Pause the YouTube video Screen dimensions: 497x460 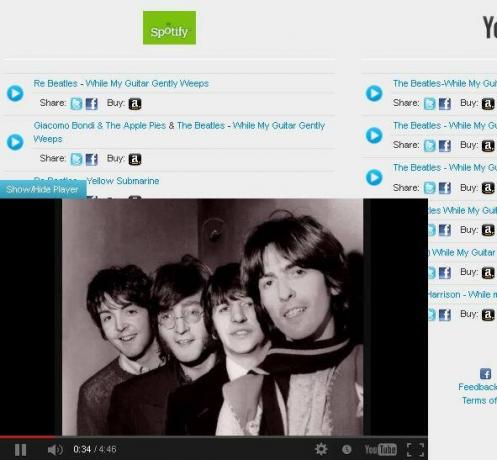[x=21, y=450]
